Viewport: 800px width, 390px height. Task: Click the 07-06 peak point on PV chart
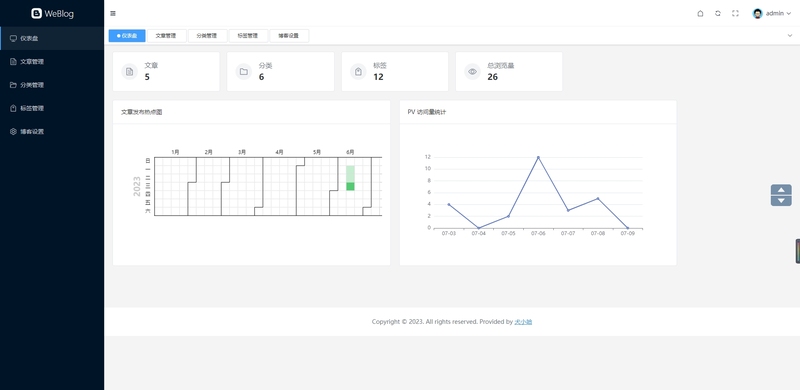tap(538, 157)
